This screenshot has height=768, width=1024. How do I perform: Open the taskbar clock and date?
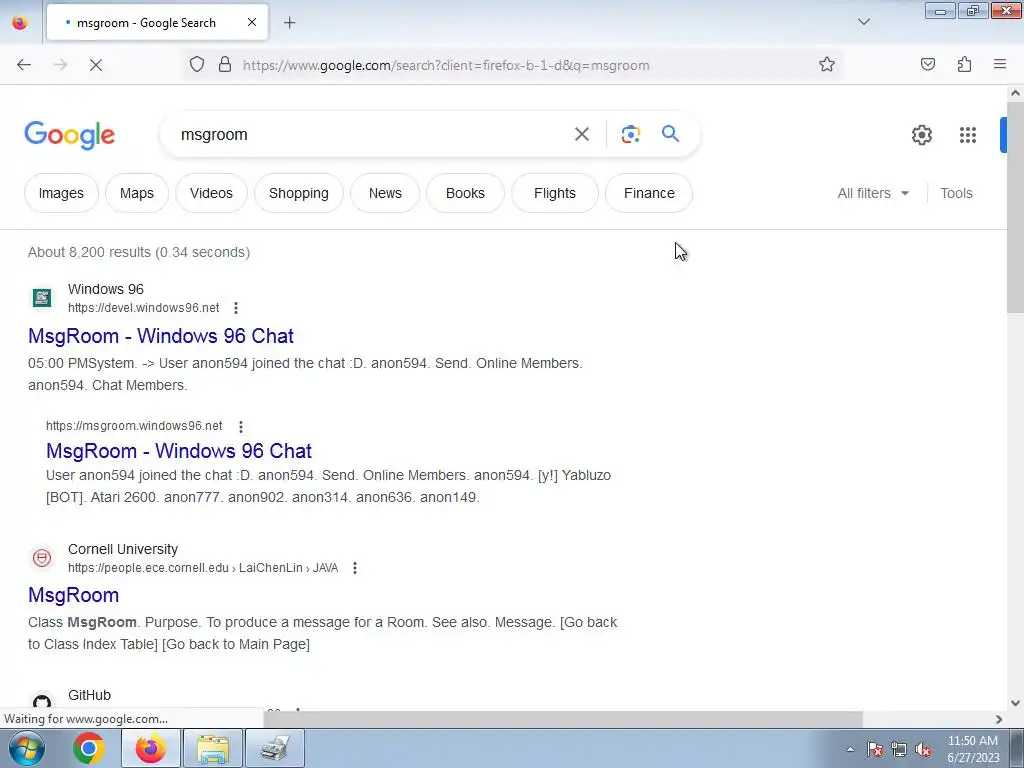(972, 749)
